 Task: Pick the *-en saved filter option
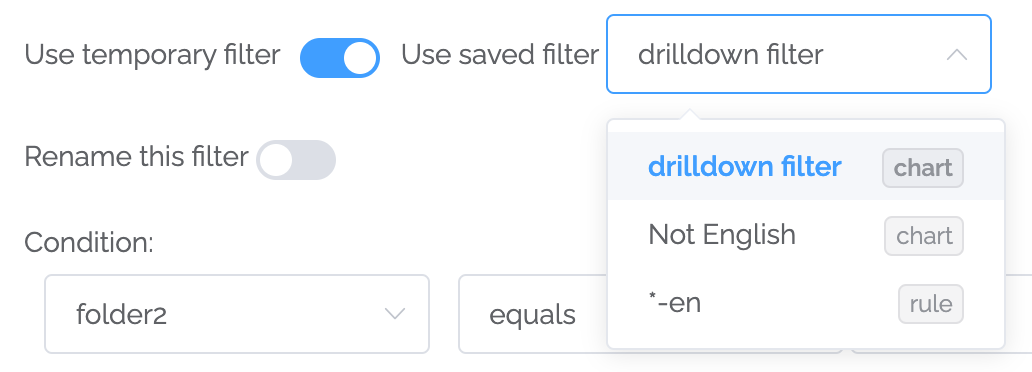click(806, 304)
